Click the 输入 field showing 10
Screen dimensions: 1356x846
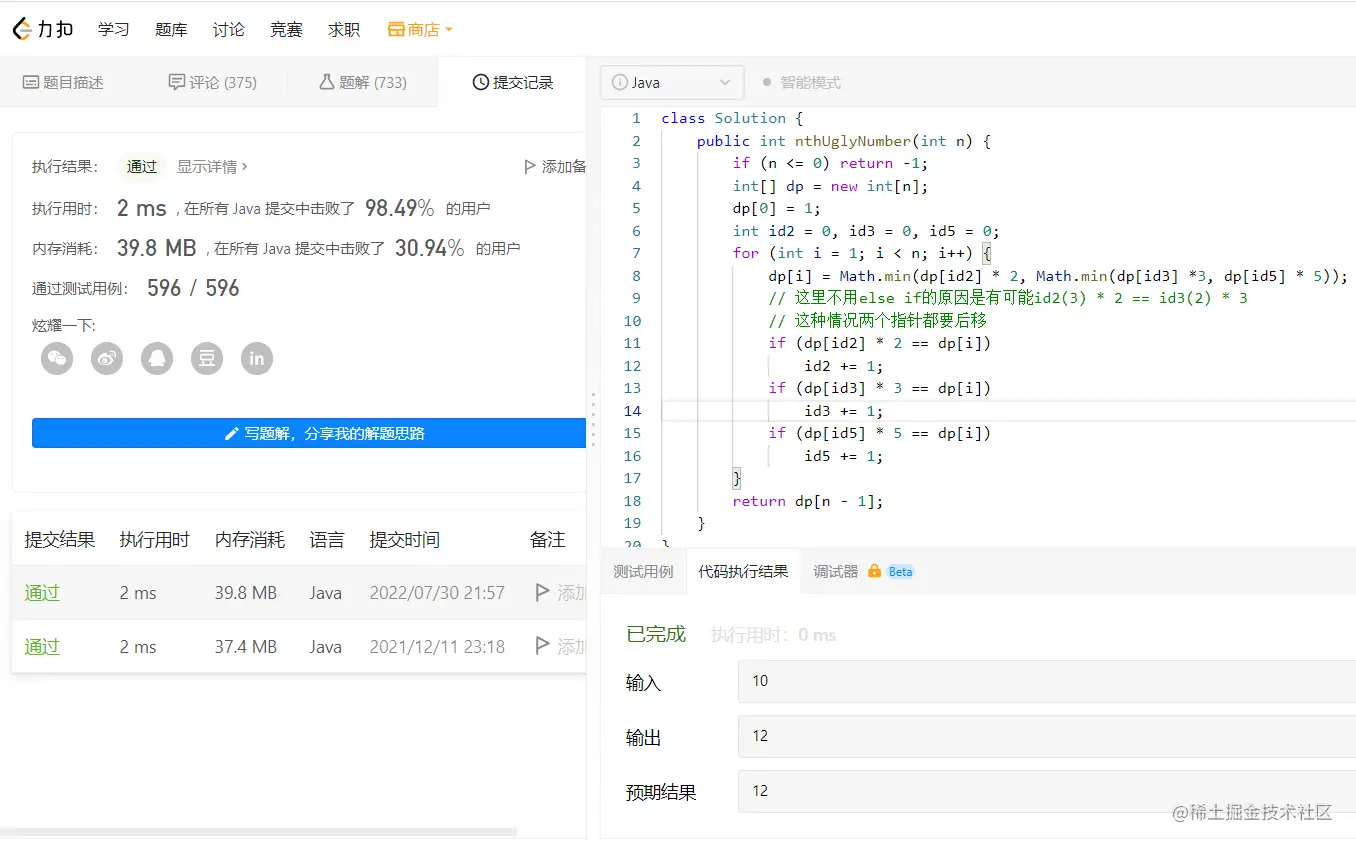[x=1047, y=681]
